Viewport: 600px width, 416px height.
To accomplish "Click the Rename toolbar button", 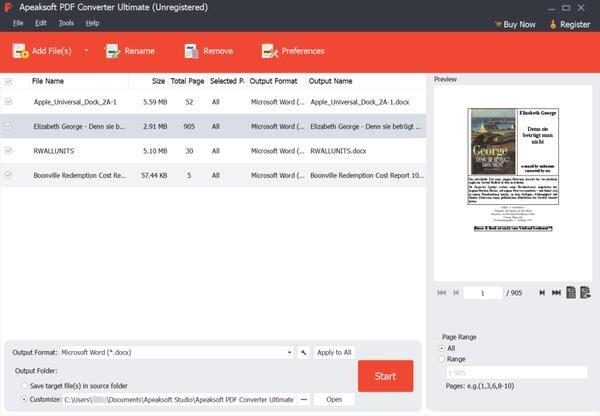I will pyautogui.click(x=129, y=51).
